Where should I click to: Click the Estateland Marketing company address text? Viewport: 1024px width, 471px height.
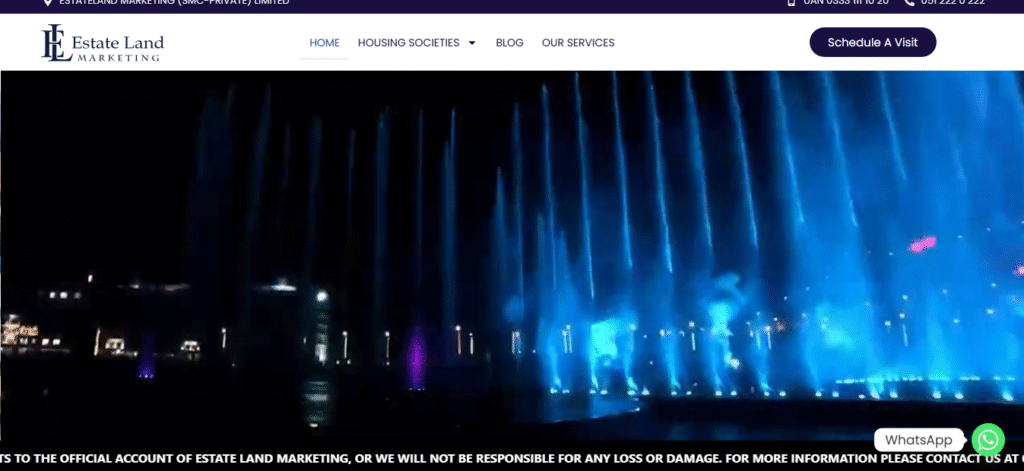[174, 3]
